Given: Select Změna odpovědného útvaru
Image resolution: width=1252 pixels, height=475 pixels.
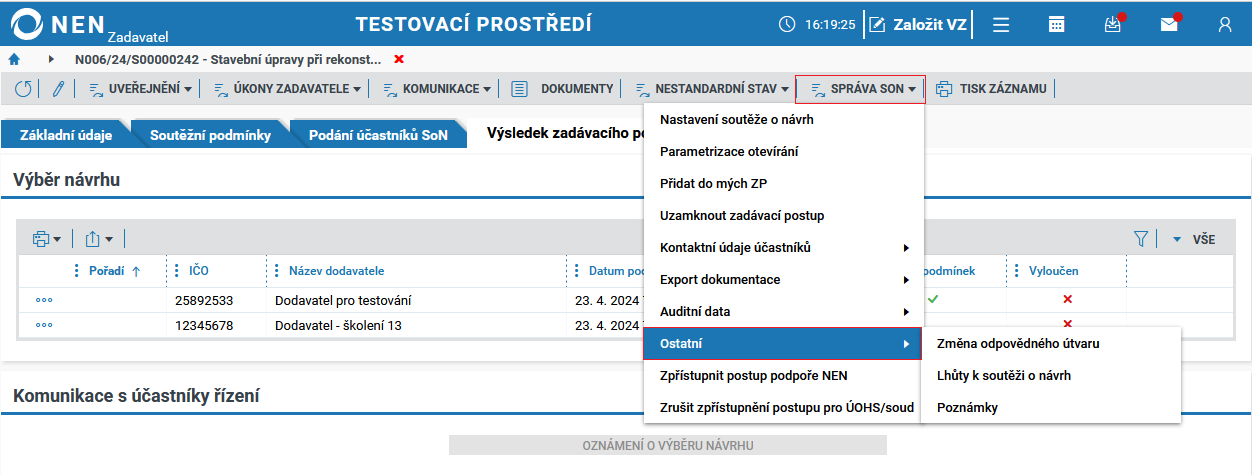Looking at the screenshot, I should (1051, 343).
